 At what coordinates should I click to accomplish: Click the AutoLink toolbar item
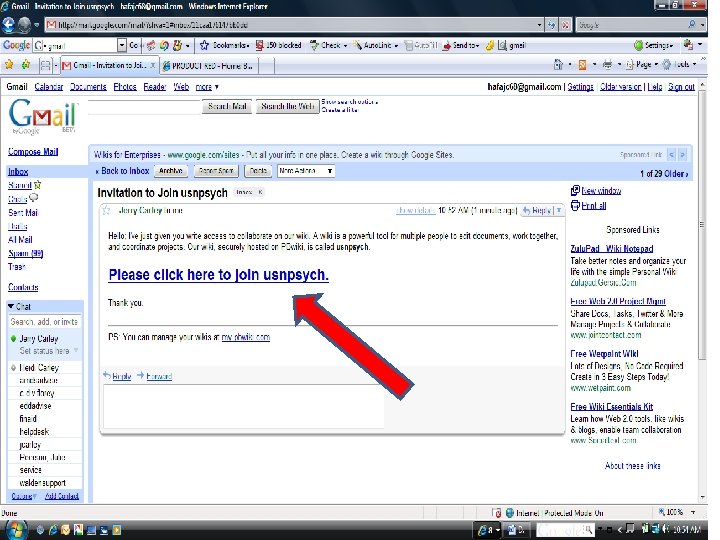(x=375, y=45)
